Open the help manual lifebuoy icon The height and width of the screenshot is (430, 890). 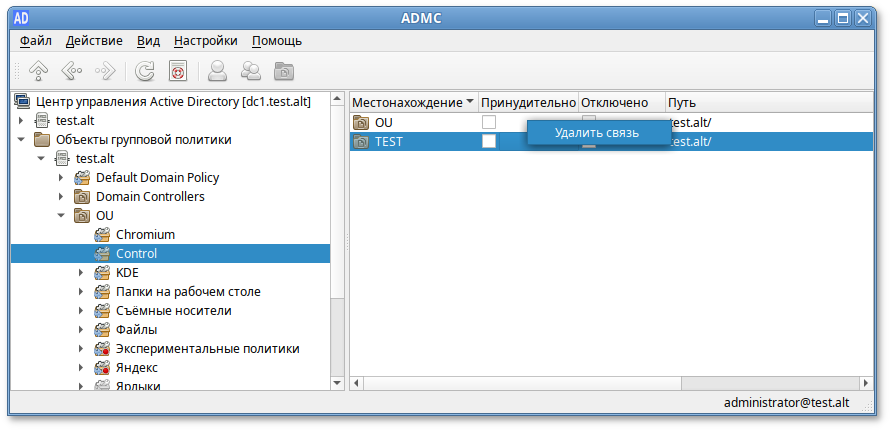tap(178, 71)
